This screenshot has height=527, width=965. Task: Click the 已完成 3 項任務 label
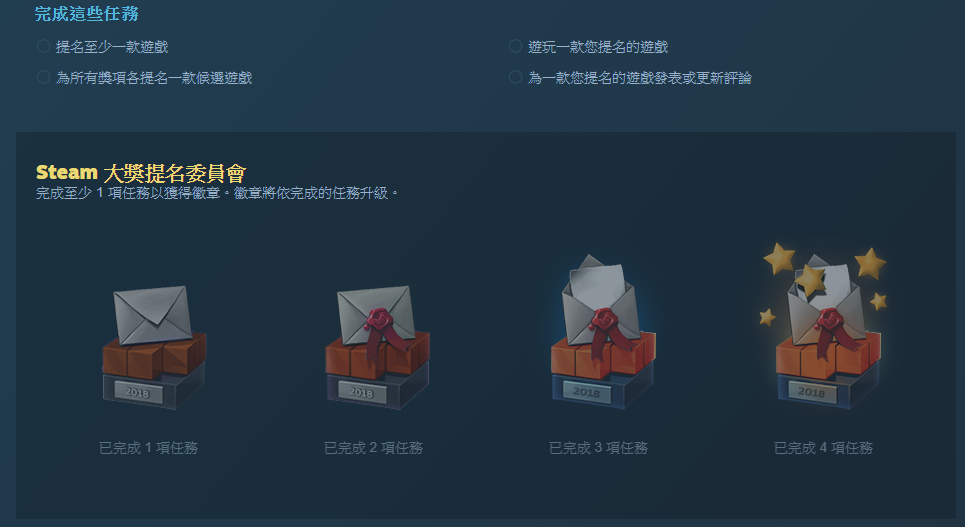(598, 448)
